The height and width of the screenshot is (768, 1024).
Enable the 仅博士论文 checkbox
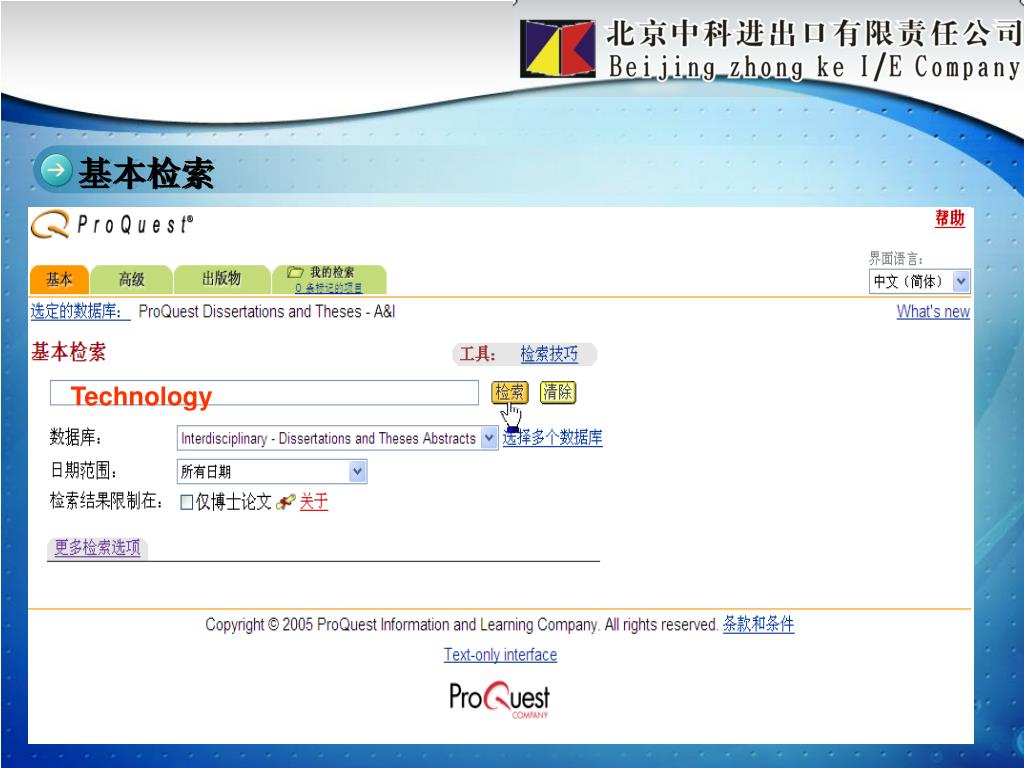pos(186,502)
